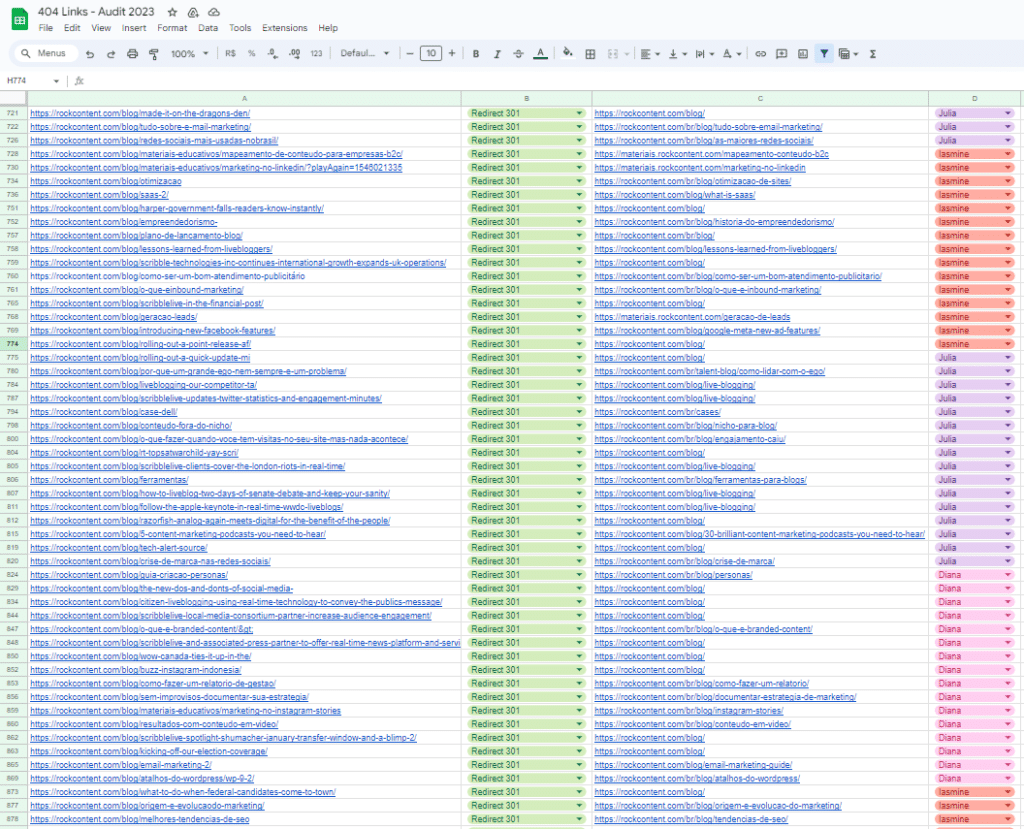Open the Google Sheets home logo

(20, 20)
